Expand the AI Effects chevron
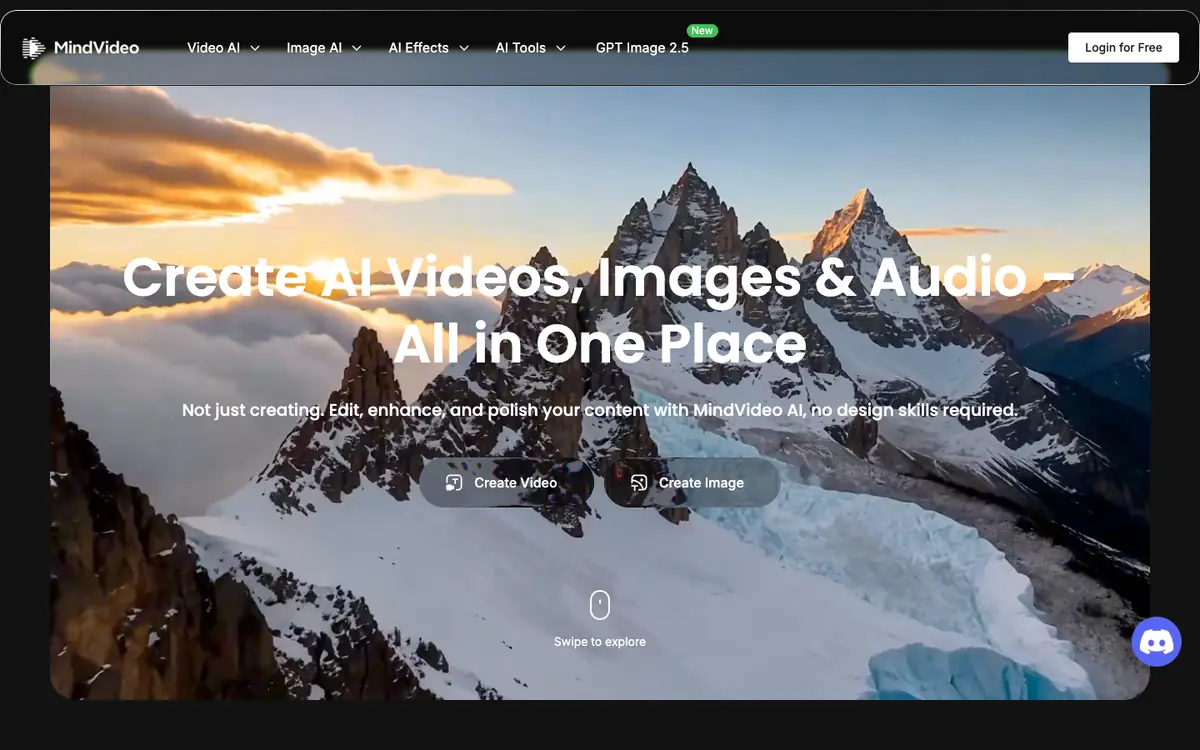 (x=464, y=48)
